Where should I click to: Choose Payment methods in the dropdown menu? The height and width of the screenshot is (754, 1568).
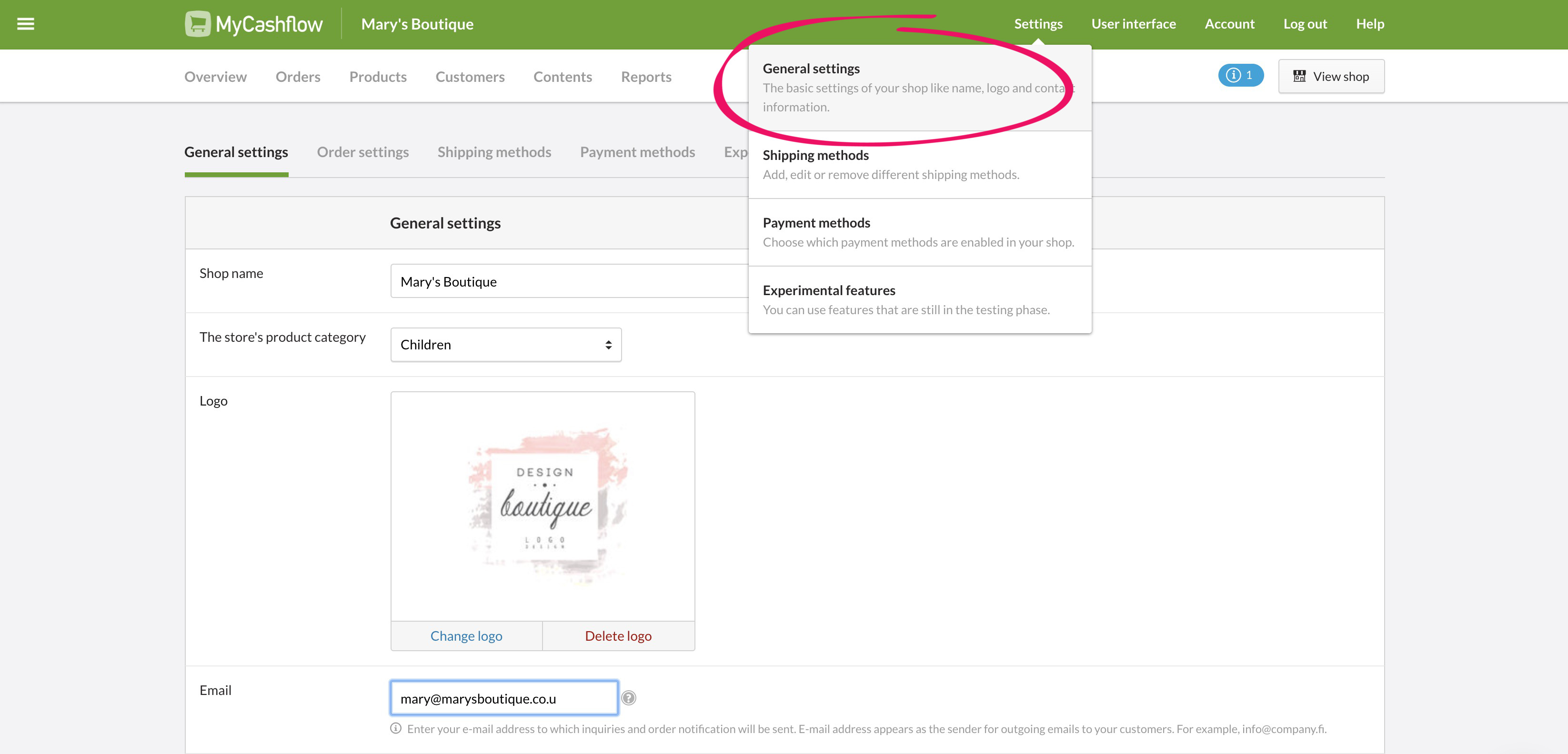[920, 232]
